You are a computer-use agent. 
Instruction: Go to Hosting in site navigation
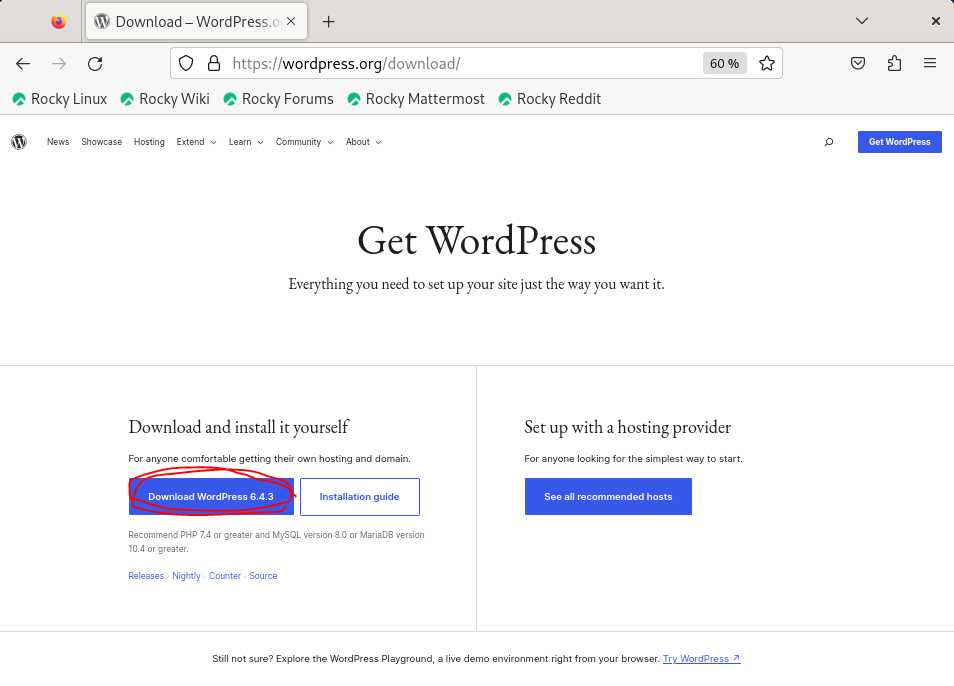[149, 142]
